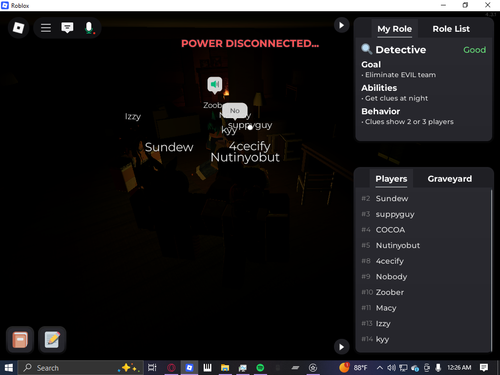This screenshot has height=375, width=500.
Task: Open Spotify from the taskbar
Action: pos(260,368)
